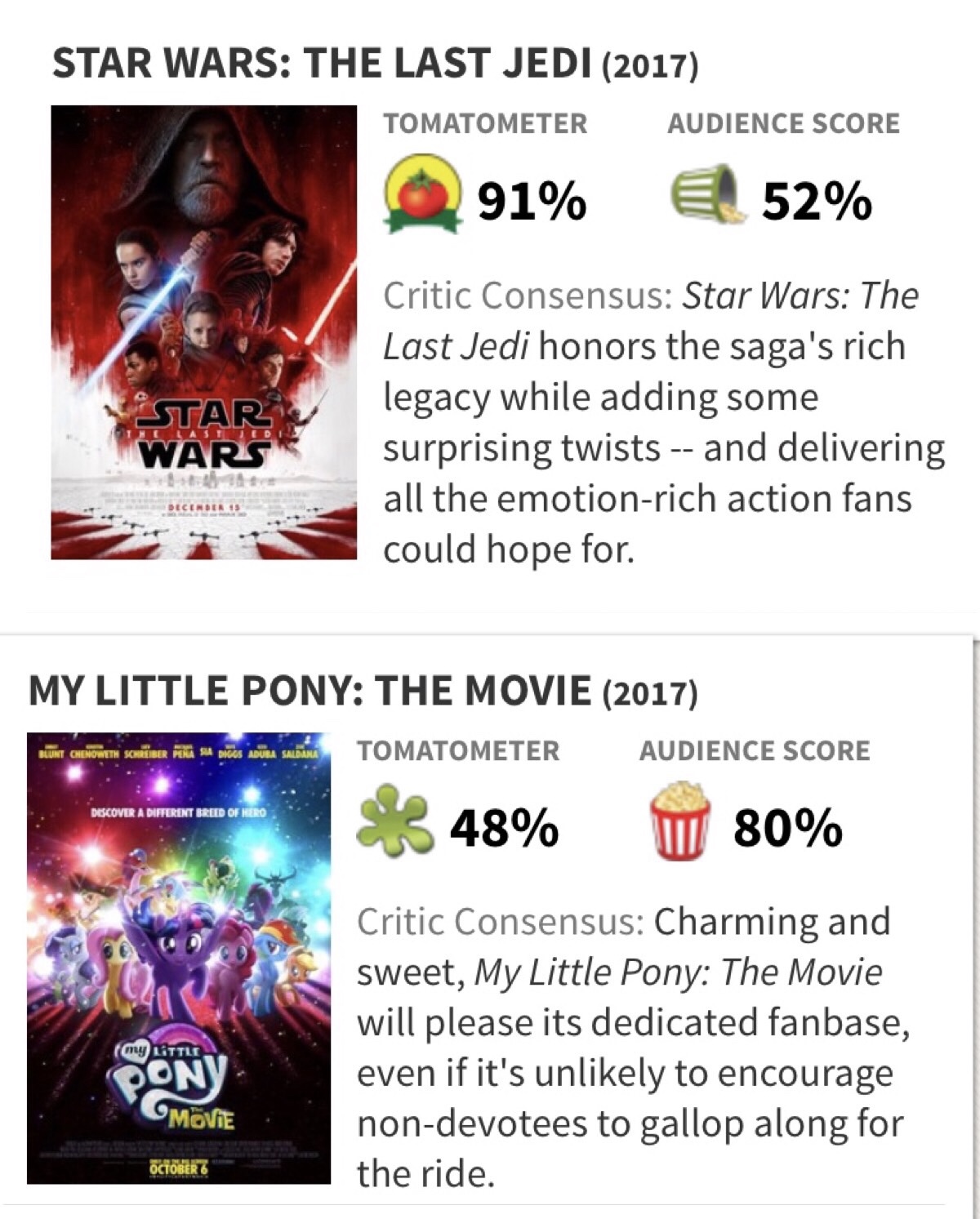Select the Last Jedi Audience Score label

783,124
